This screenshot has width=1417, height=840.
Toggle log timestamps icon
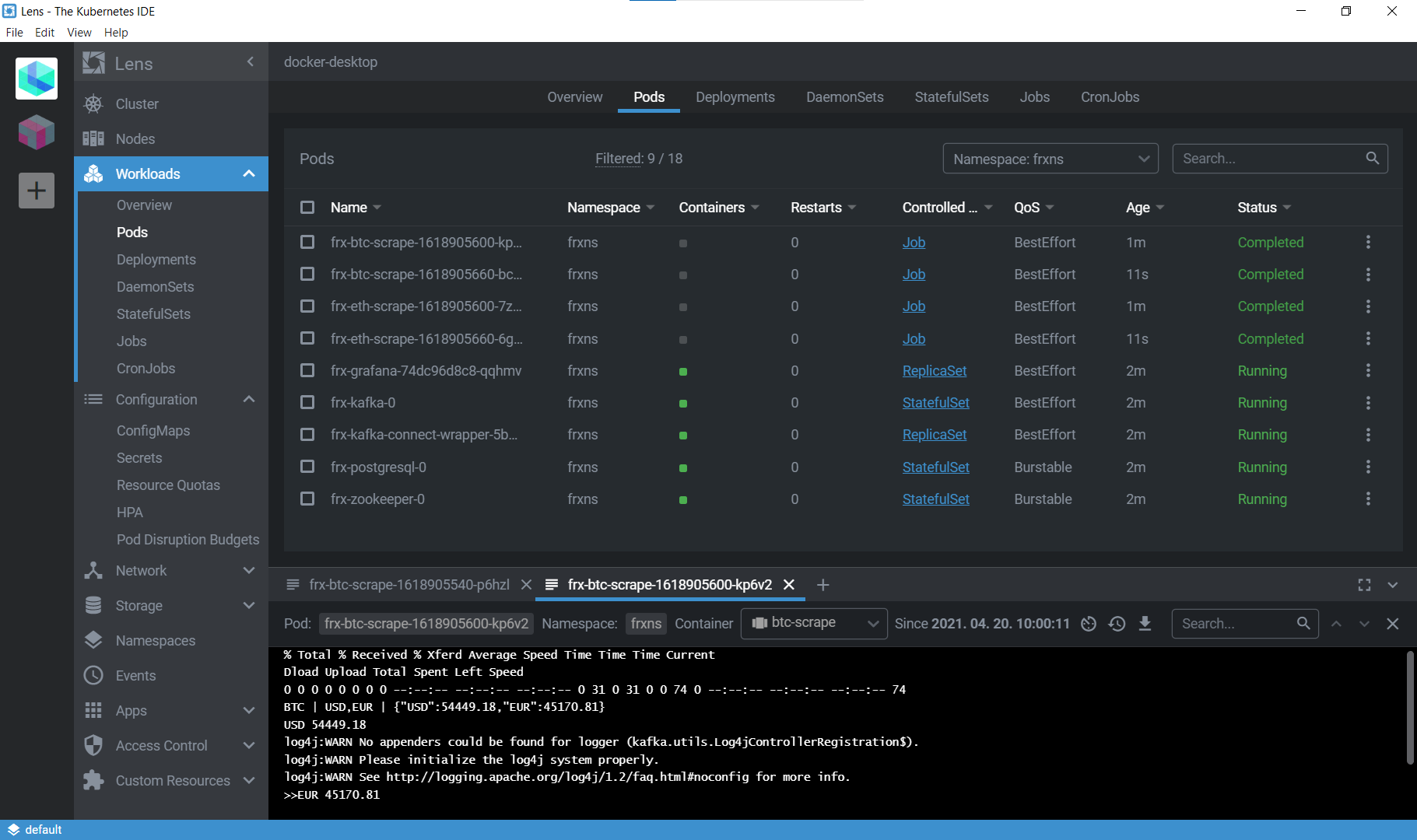(1089, 623)
